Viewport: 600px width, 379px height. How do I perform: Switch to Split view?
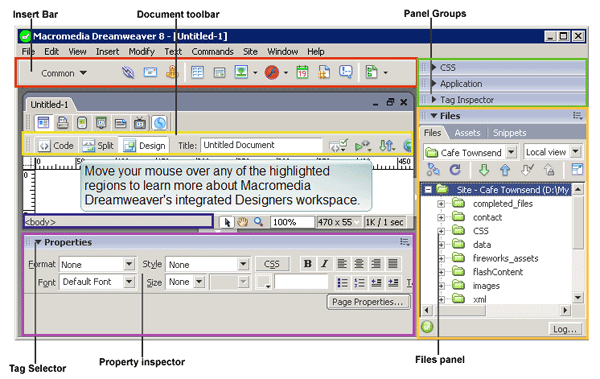coord(98,146)
